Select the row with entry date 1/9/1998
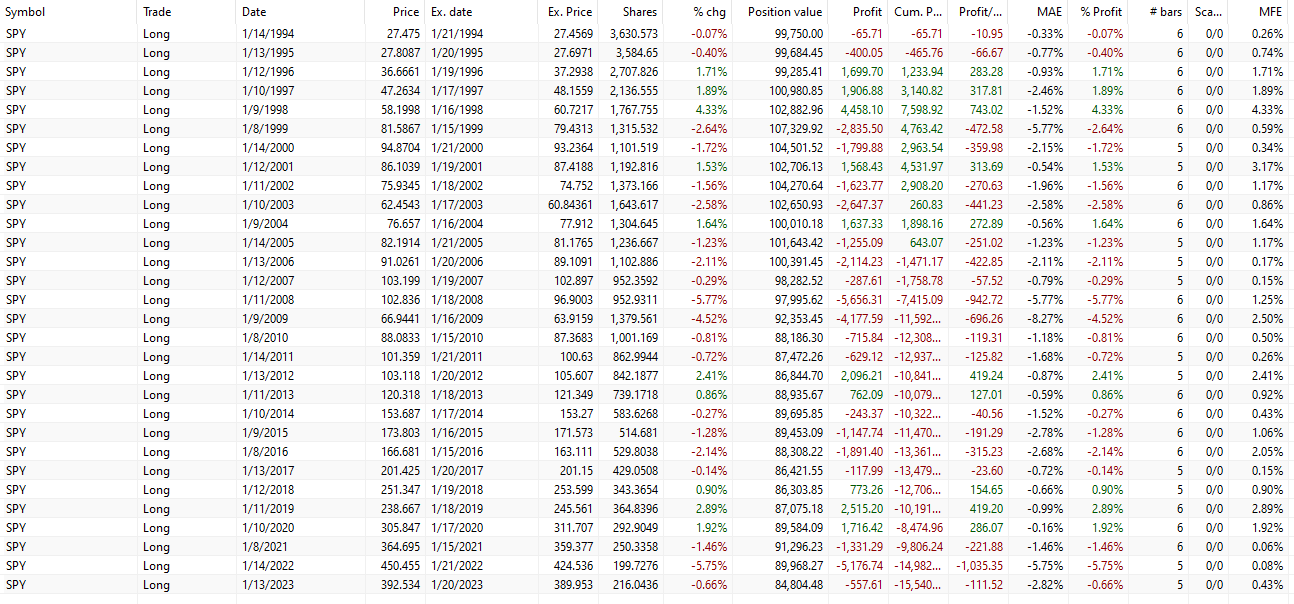 click(264, 110)
